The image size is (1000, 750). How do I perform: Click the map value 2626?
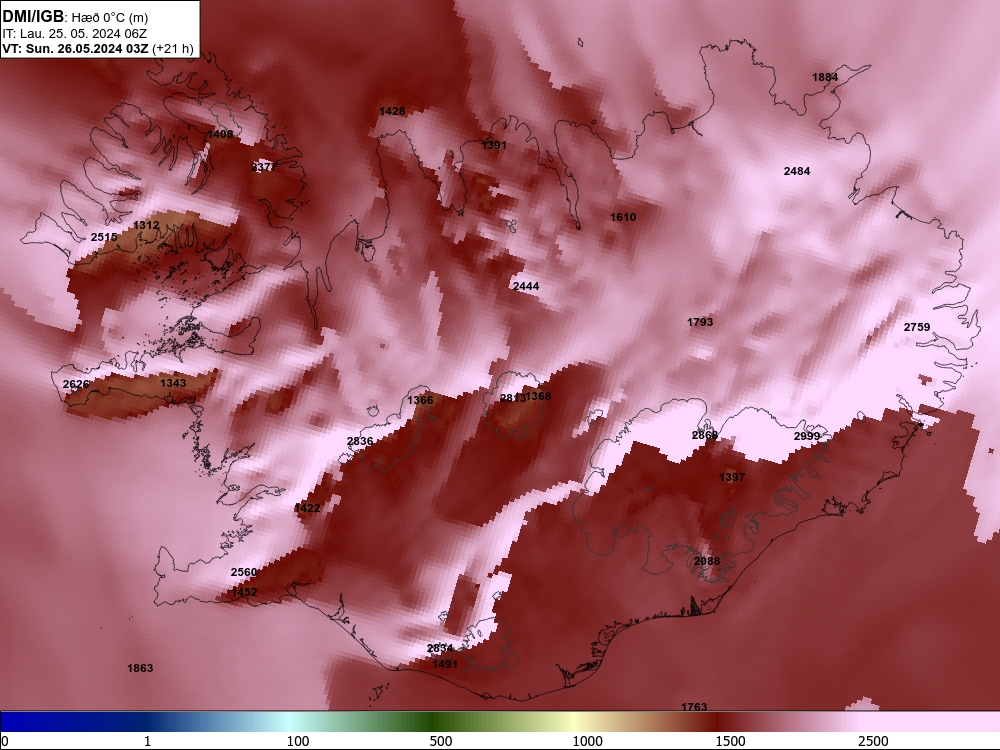point(76,384)
